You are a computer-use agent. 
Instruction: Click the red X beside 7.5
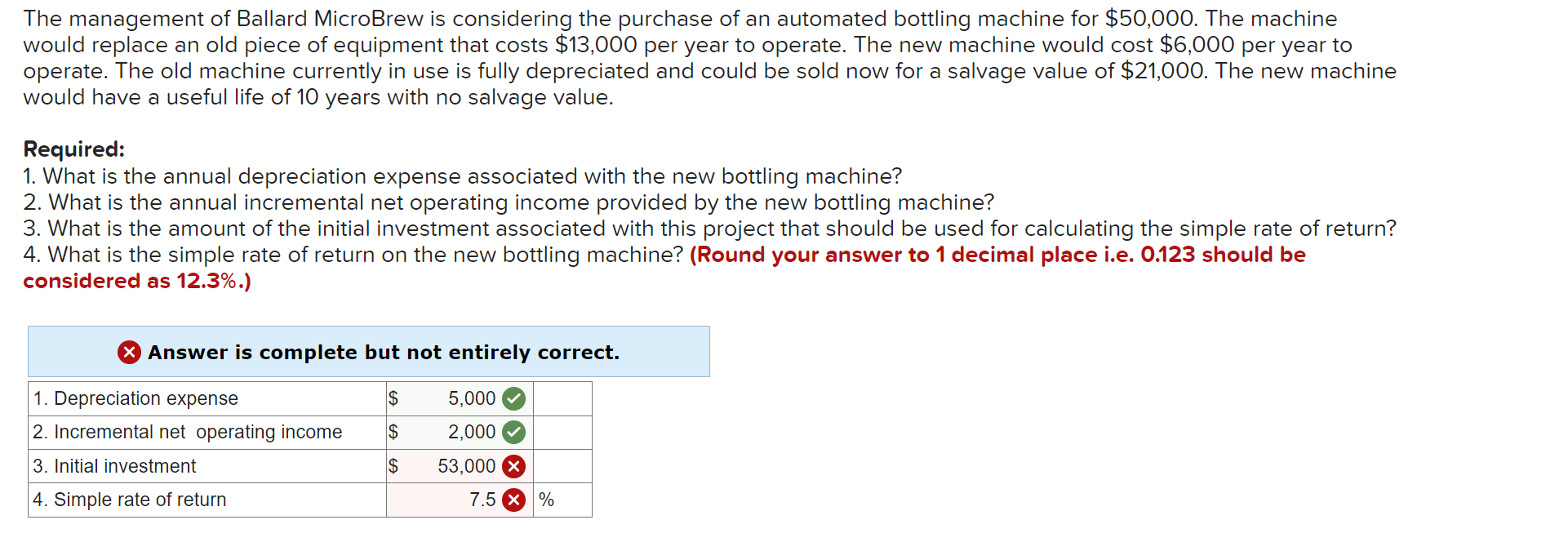[x=514, y=500]
